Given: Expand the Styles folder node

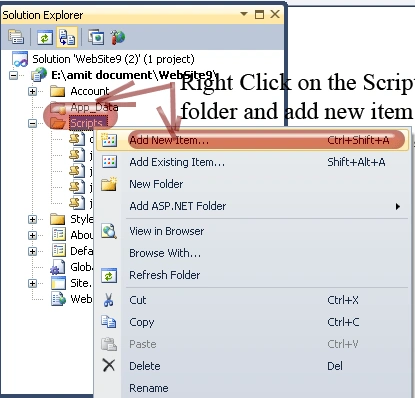Looking at the screenshot, I should coord(32,219).
